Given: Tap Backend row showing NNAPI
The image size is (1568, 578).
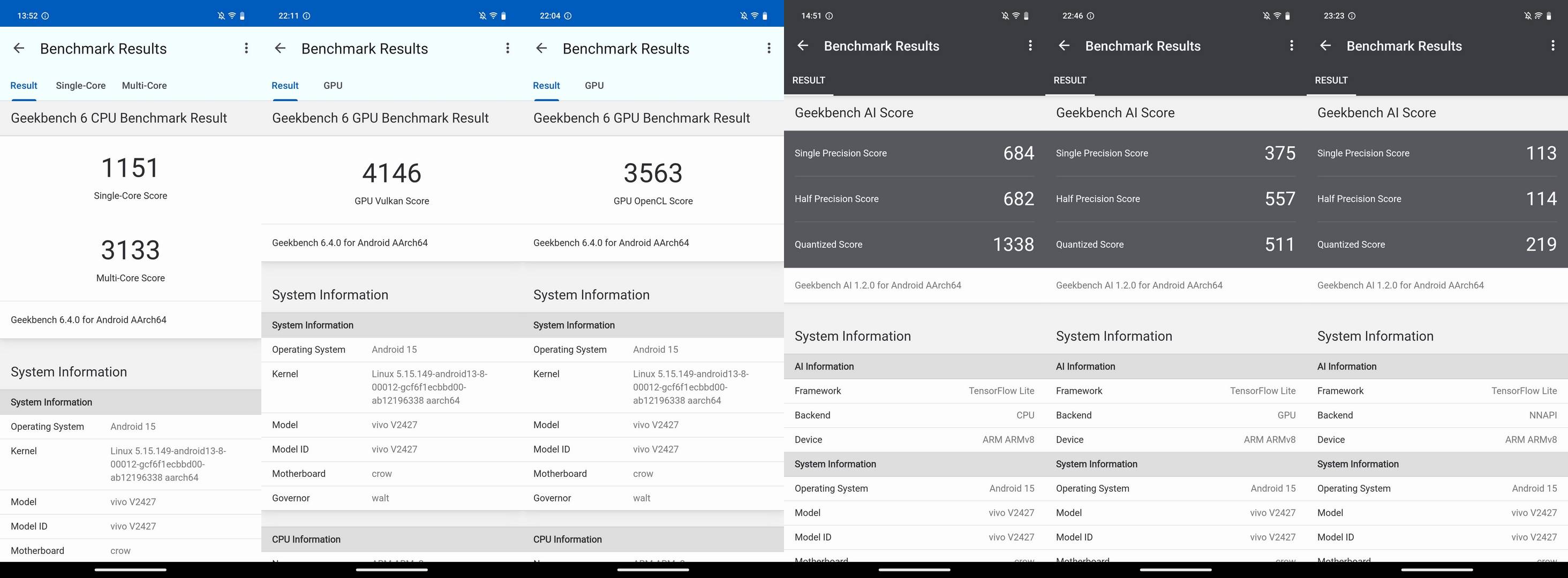Looking at the screenshot, I should [x=1437, y=415].
